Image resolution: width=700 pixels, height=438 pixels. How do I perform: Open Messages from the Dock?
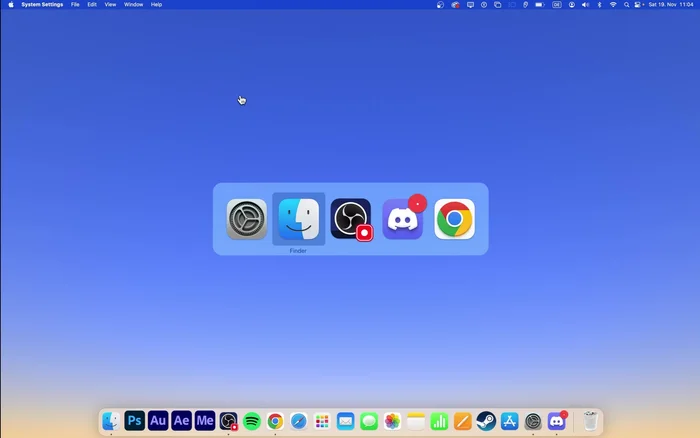(369, 421)
